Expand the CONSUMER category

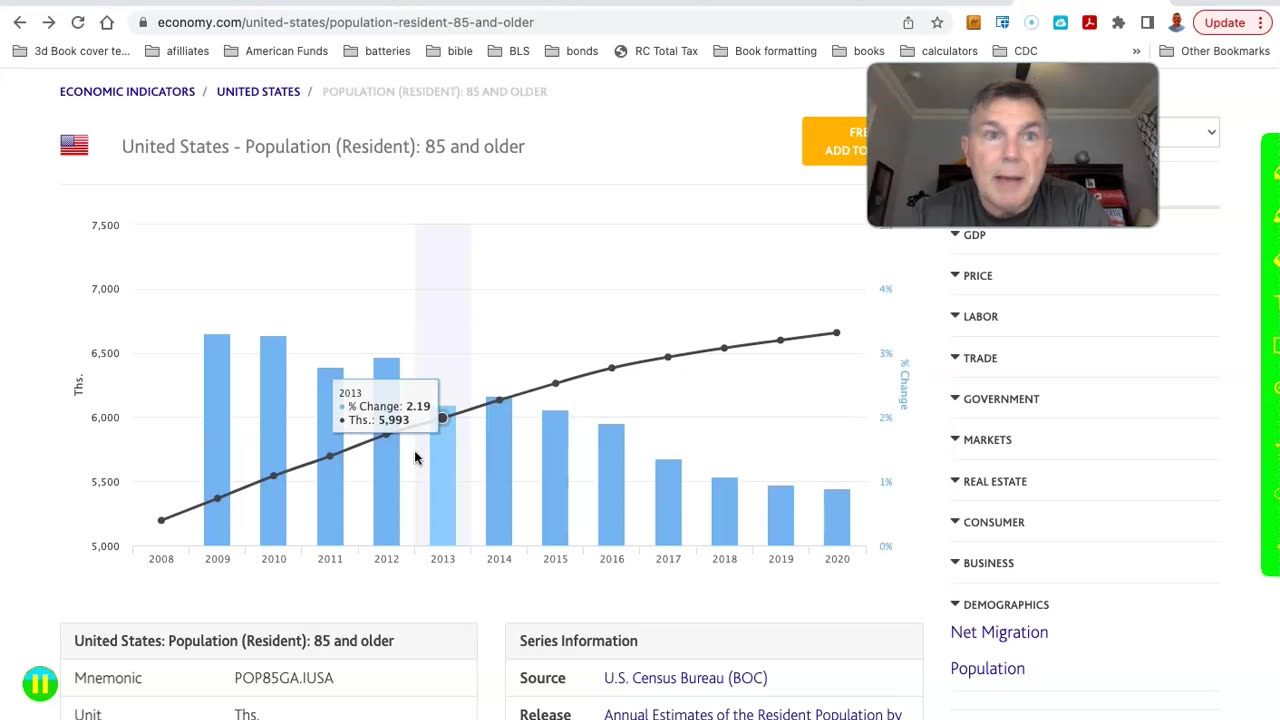tap(987, 522)
